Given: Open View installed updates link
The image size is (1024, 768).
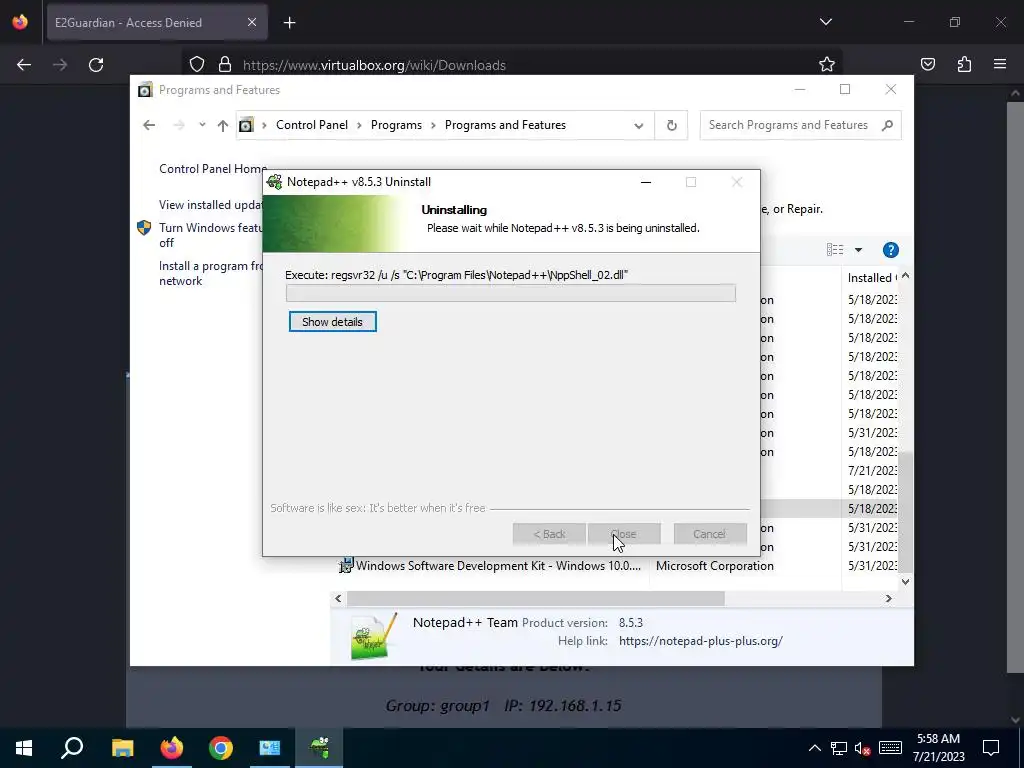Looking at the screenshot, I should [210, 205].
